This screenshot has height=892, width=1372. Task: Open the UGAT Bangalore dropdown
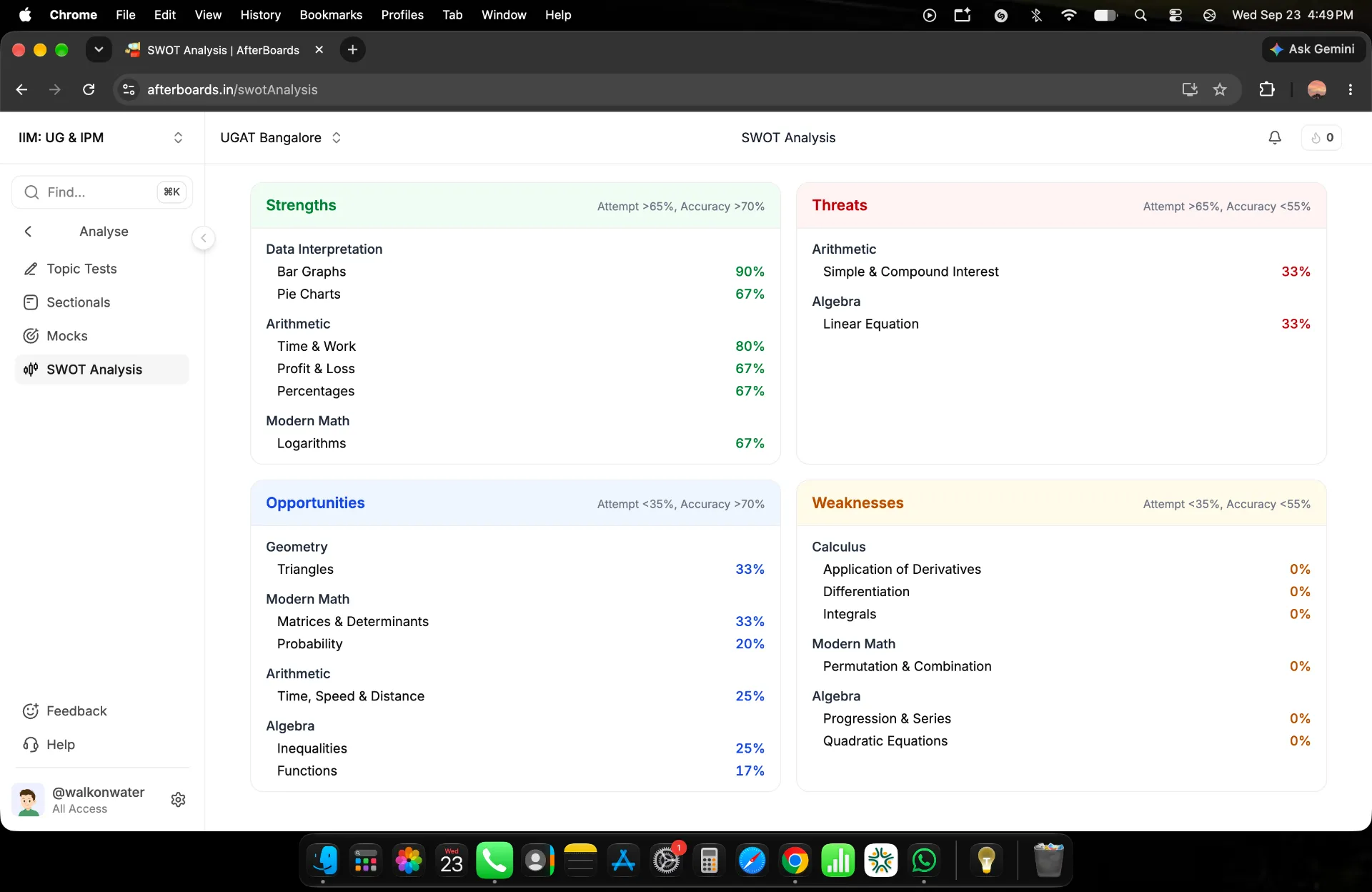(281, 137)
